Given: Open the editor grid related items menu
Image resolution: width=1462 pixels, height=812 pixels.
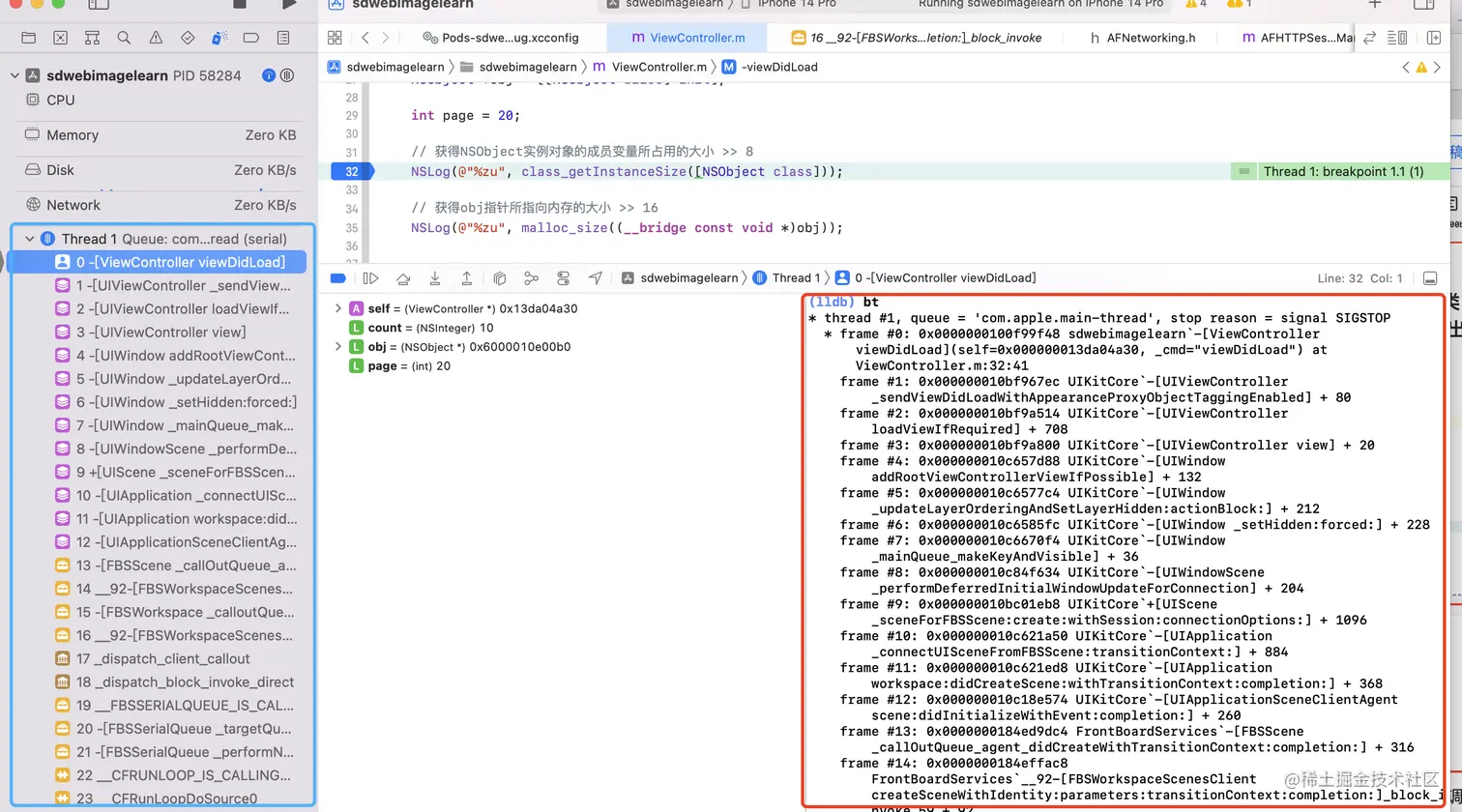Looking at the screenshot, I should (335, 38).
